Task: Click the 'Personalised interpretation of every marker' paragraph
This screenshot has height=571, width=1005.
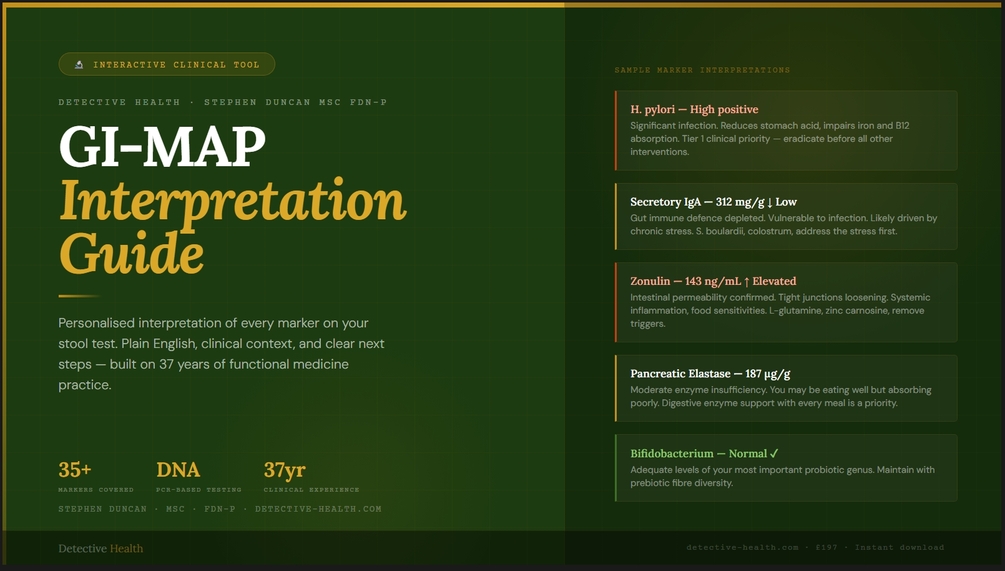Action: coord(222,354)
